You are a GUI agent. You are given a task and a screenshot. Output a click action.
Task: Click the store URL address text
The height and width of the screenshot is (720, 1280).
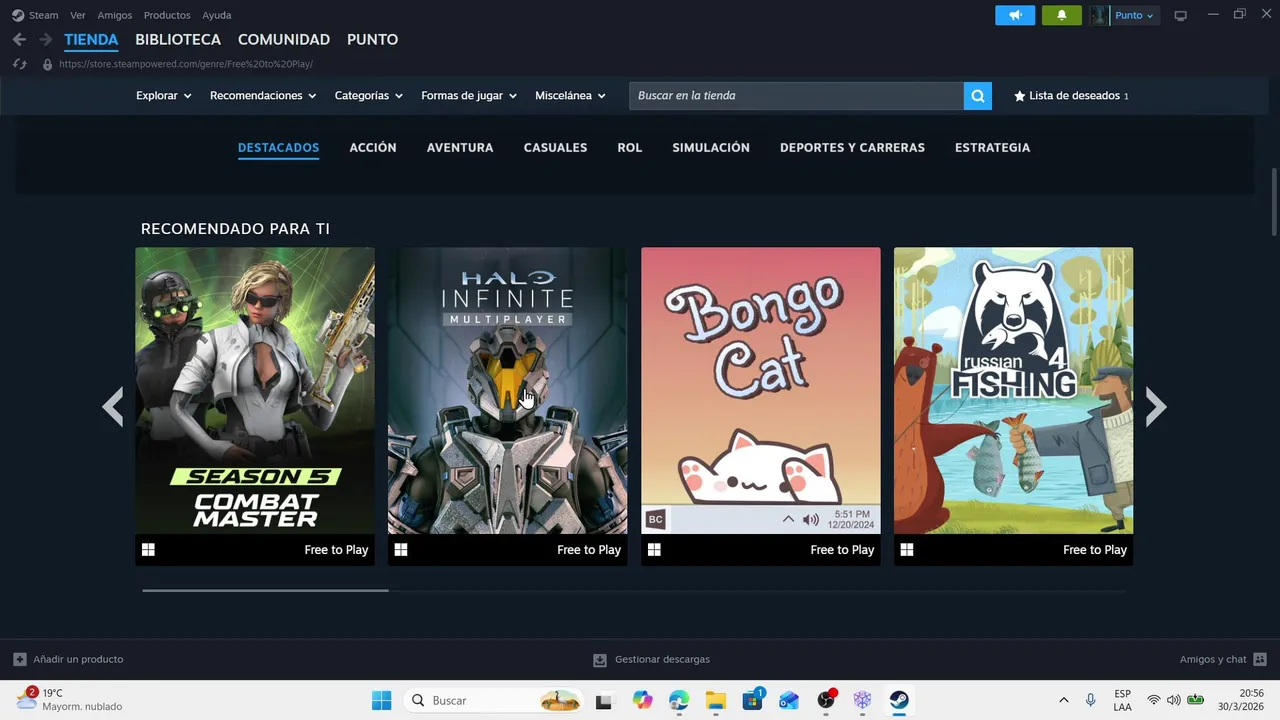click(186, 64)
